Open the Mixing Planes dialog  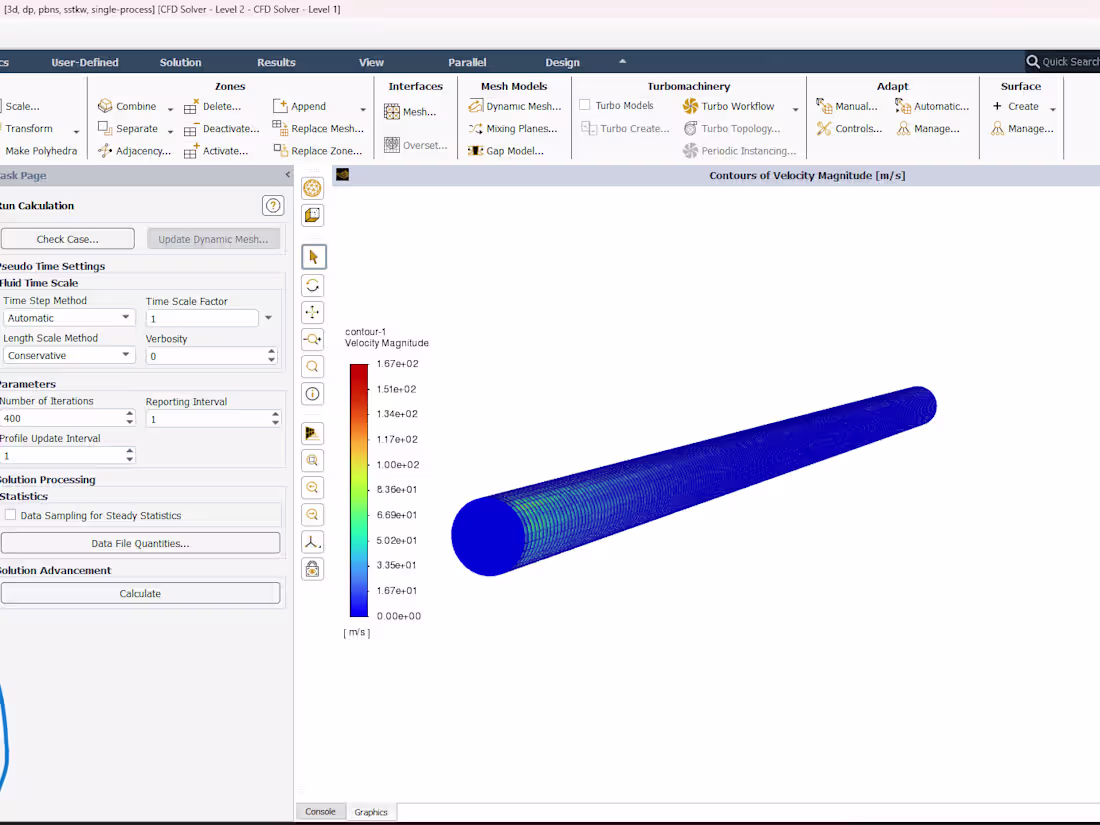pyautogui.click(x=513, y=128)
